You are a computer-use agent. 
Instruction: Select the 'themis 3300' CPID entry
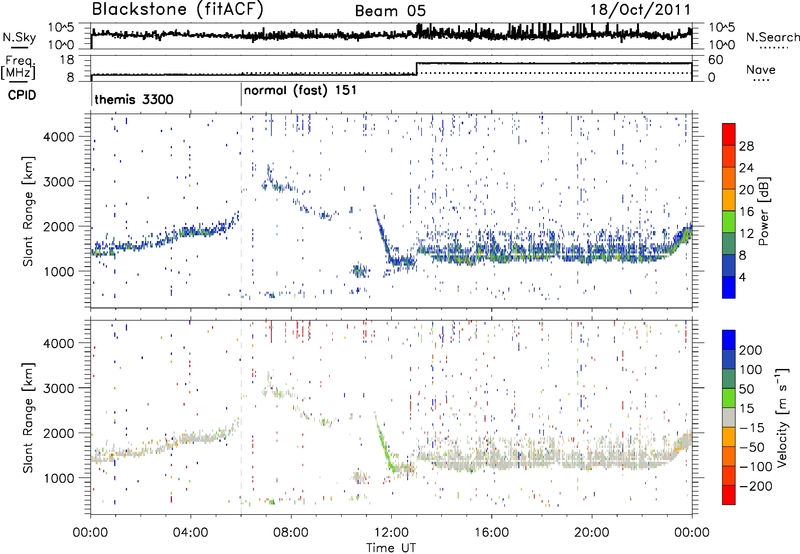(x=134, y=99)
